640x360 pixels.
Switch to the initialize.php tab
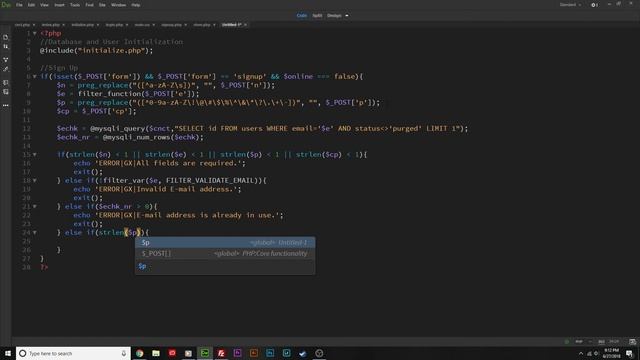83,25
